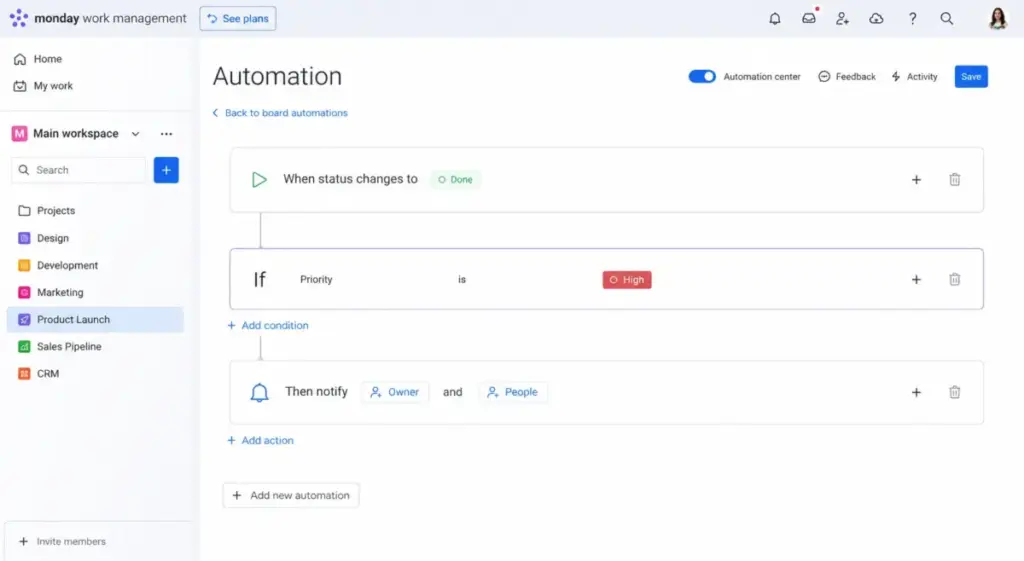
Task: Click the blue plus add button in sidebar
Action: coord(166,170)
